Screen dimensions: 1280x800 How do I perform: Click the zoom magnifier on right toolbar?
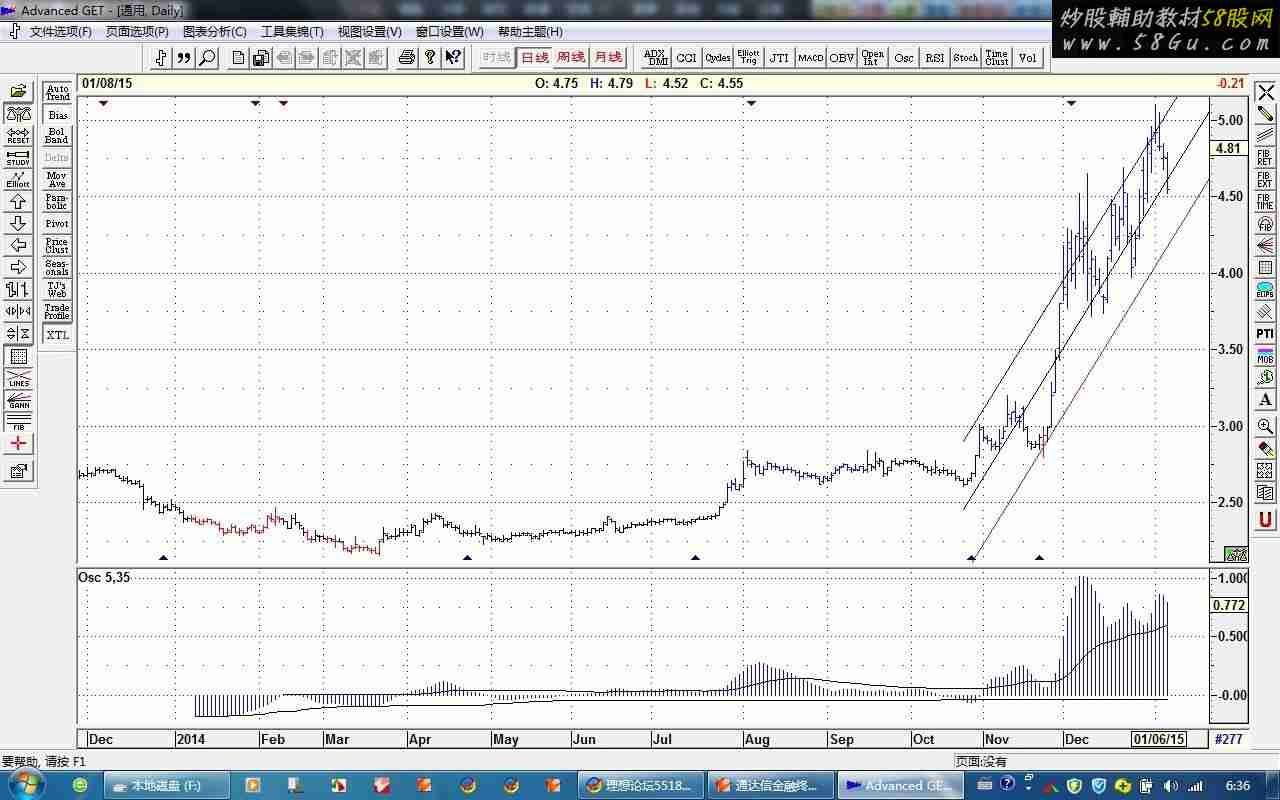1265,426
